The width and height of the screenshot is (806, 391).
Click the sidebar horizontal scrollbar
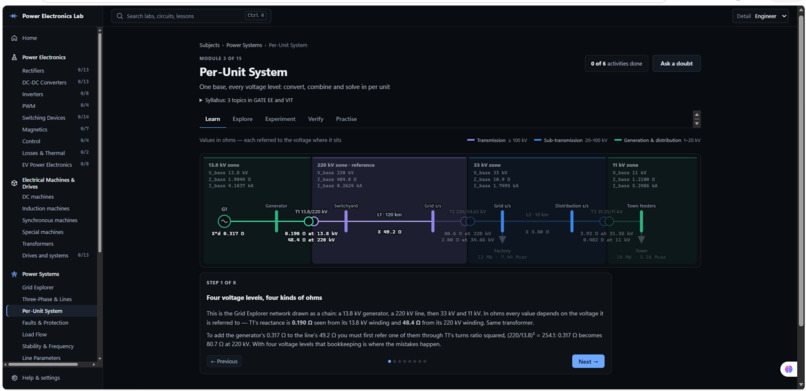click(x=42, y=364)
